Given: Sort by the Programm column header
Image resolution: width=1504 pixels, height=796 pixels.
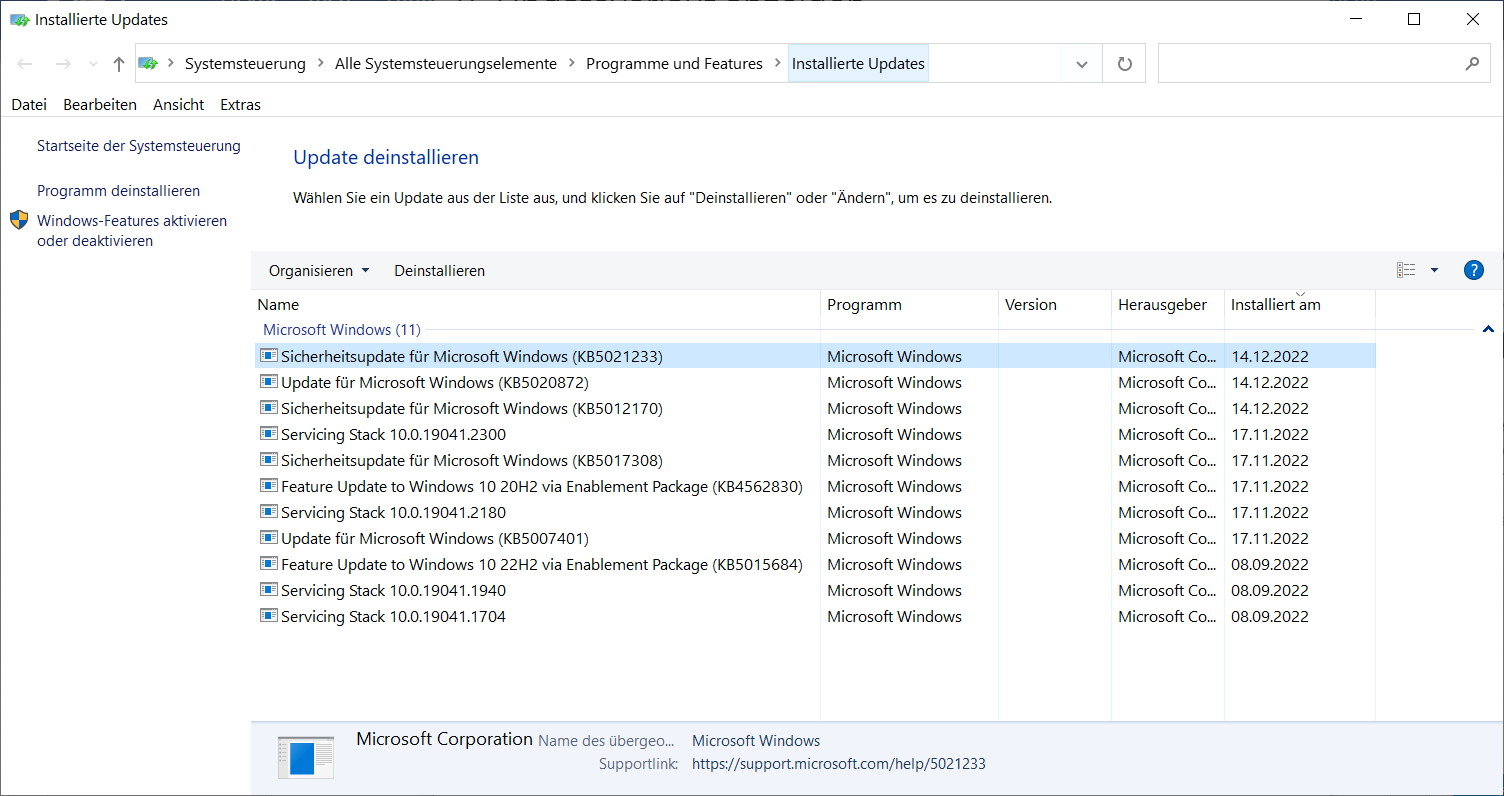Looking at the screenshot, I should click(x=910, y=305).
